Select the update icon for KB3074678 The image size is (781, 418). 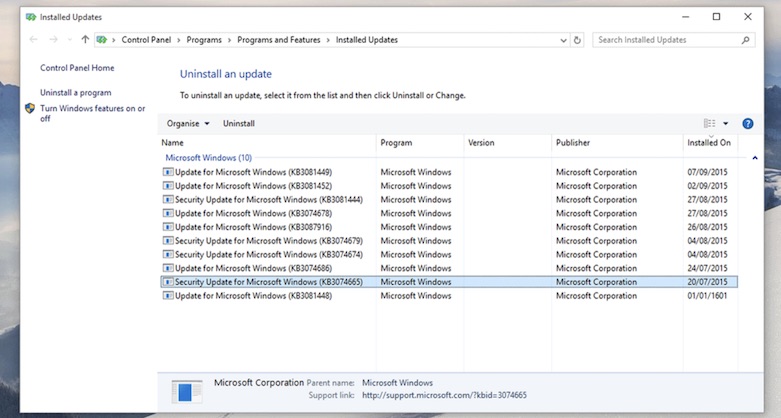coord(168,213)
